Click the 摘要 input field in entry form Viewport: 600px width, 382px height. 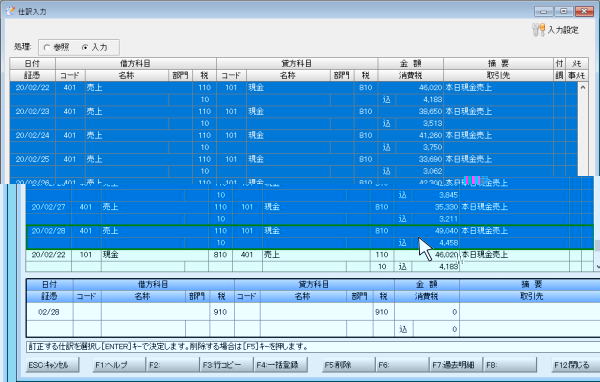click(530, 312)
